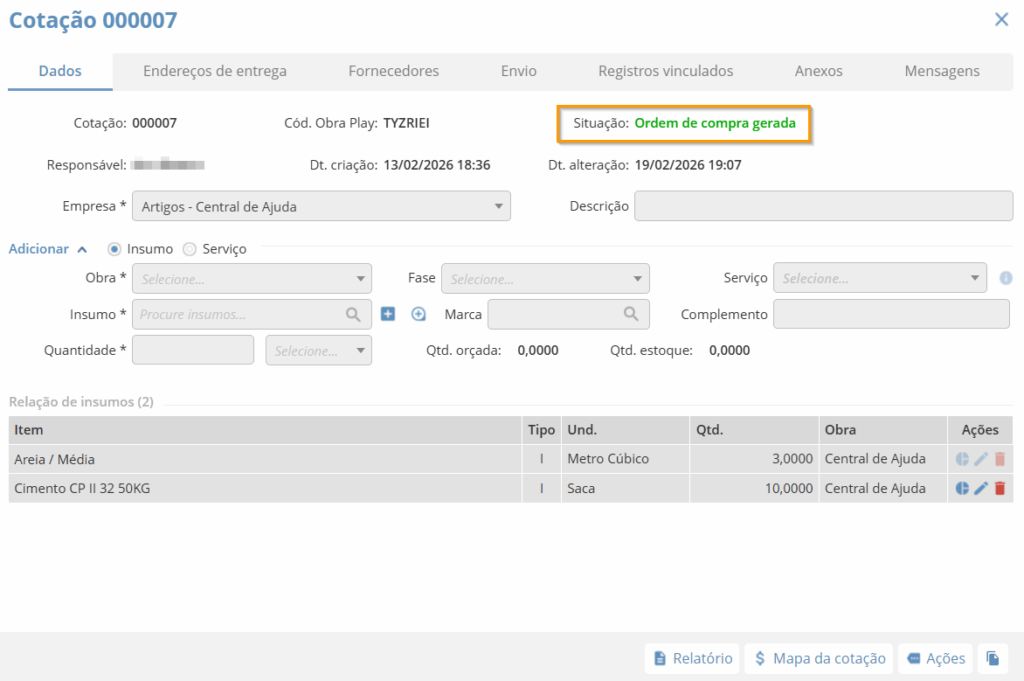The image size is (1024, 681).
Task: Expand the Fase dropdown
Action: click(544, 279)
